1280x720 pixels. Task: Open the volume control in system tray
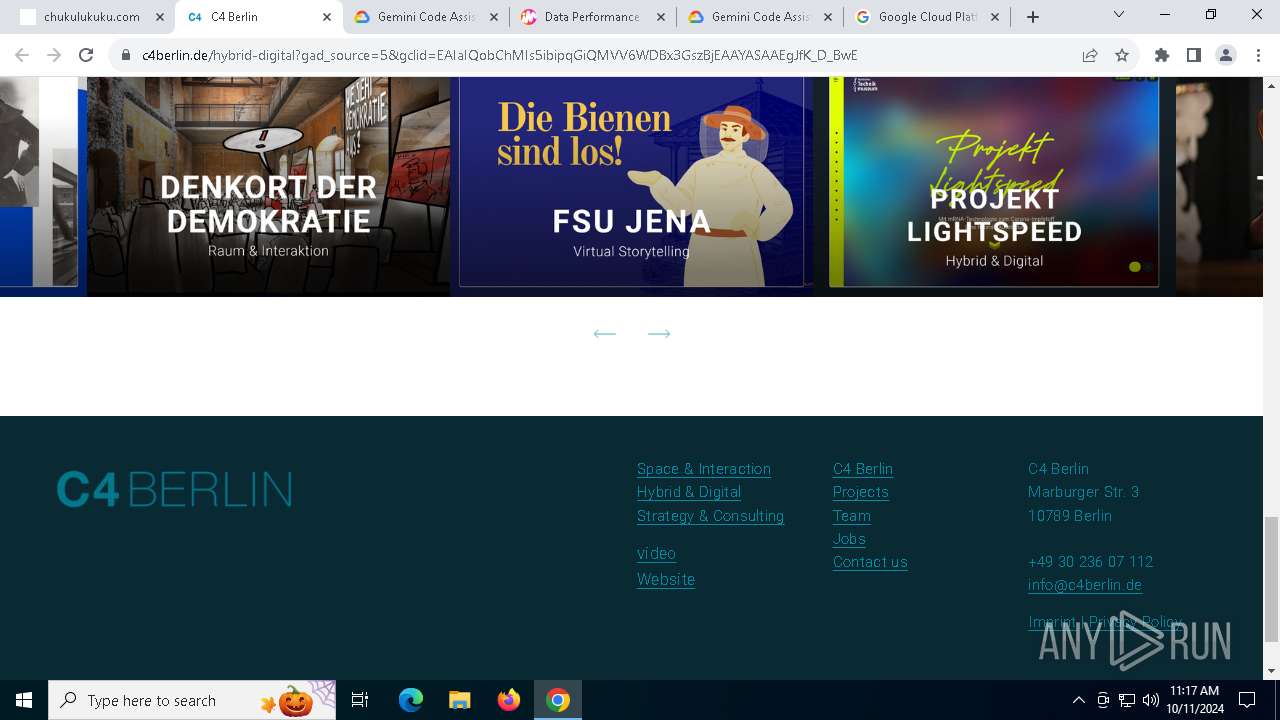click(x=1151, y=700)
